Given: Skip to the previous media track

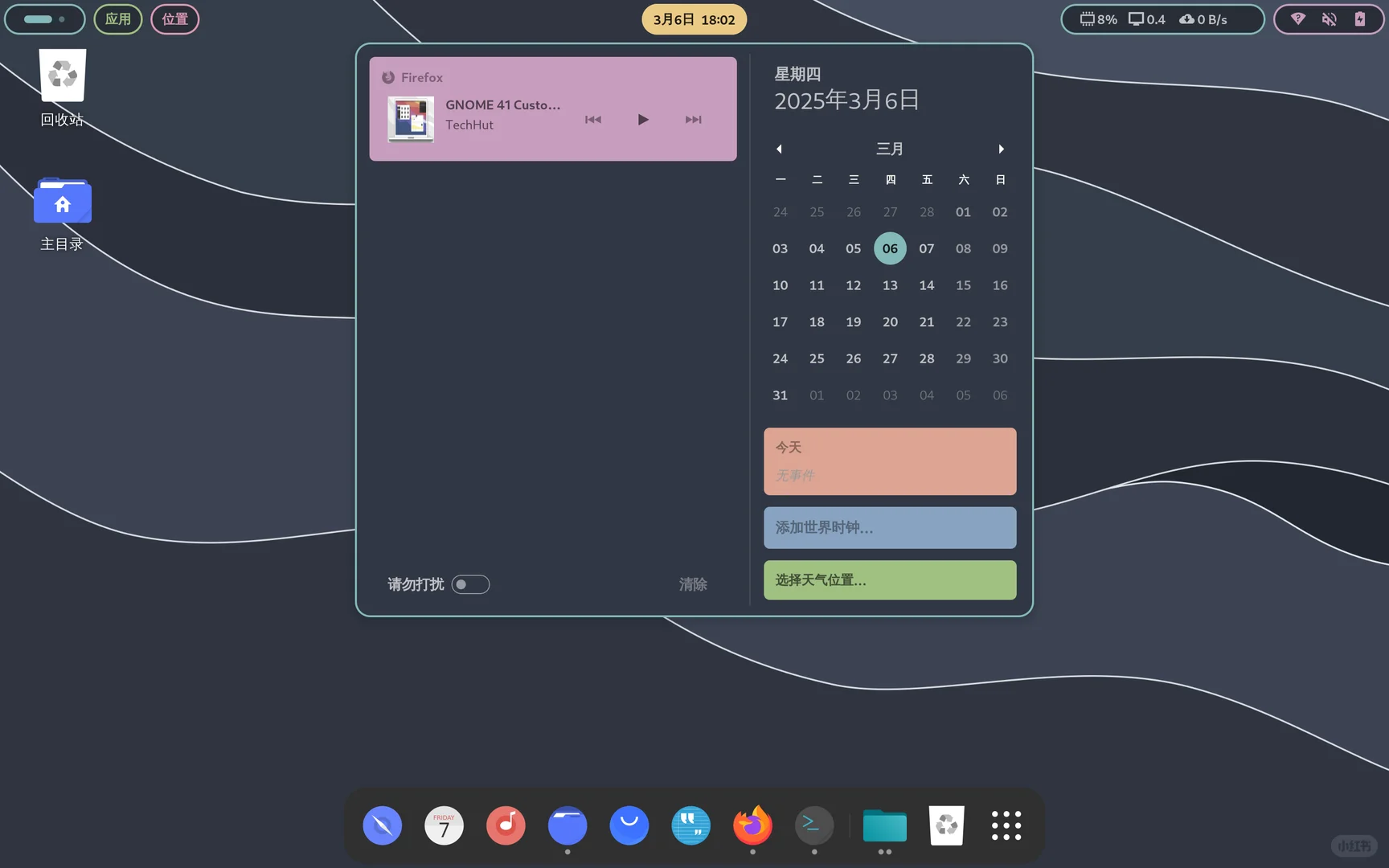Looking at the screenshot, I should 593,120.
